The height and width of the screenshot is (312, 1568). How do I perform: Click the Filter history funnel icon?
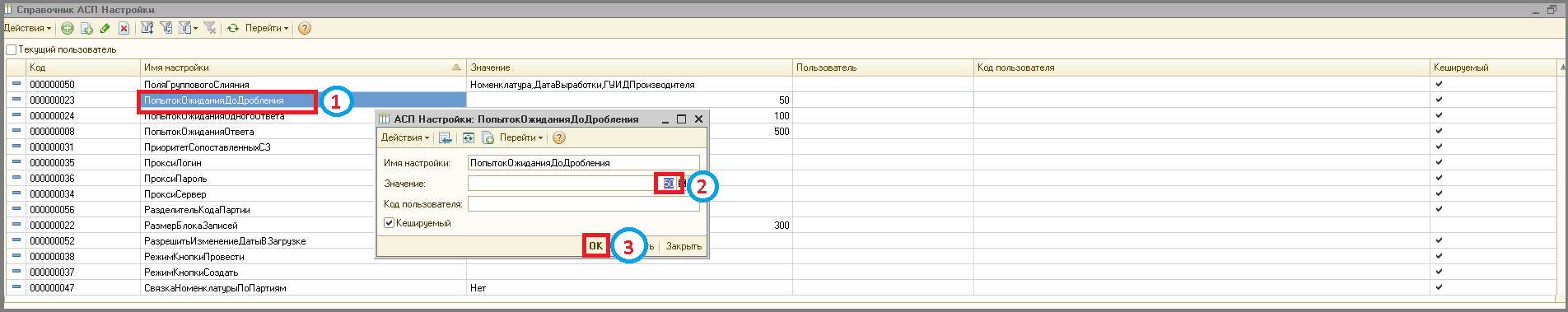click(x=185, y=28)
